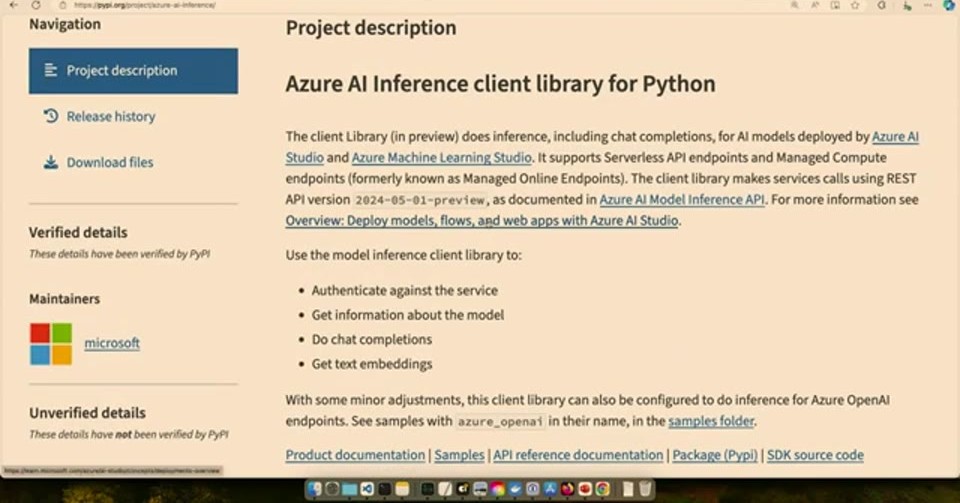This screenshot has height=503, width=960.
Task: Open Docker from the dock
Action: [515, 488]
